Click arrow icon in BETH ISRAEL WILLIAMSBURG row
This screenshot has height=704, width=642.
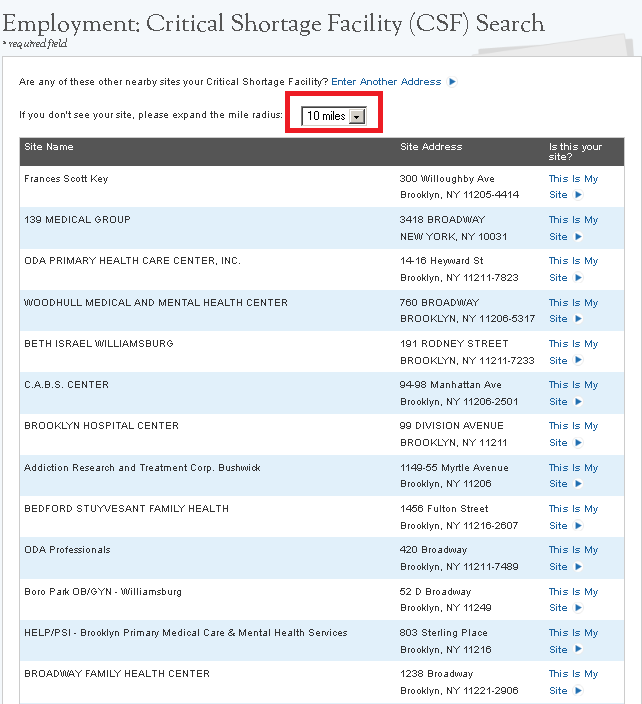click(x=578, y=360)
